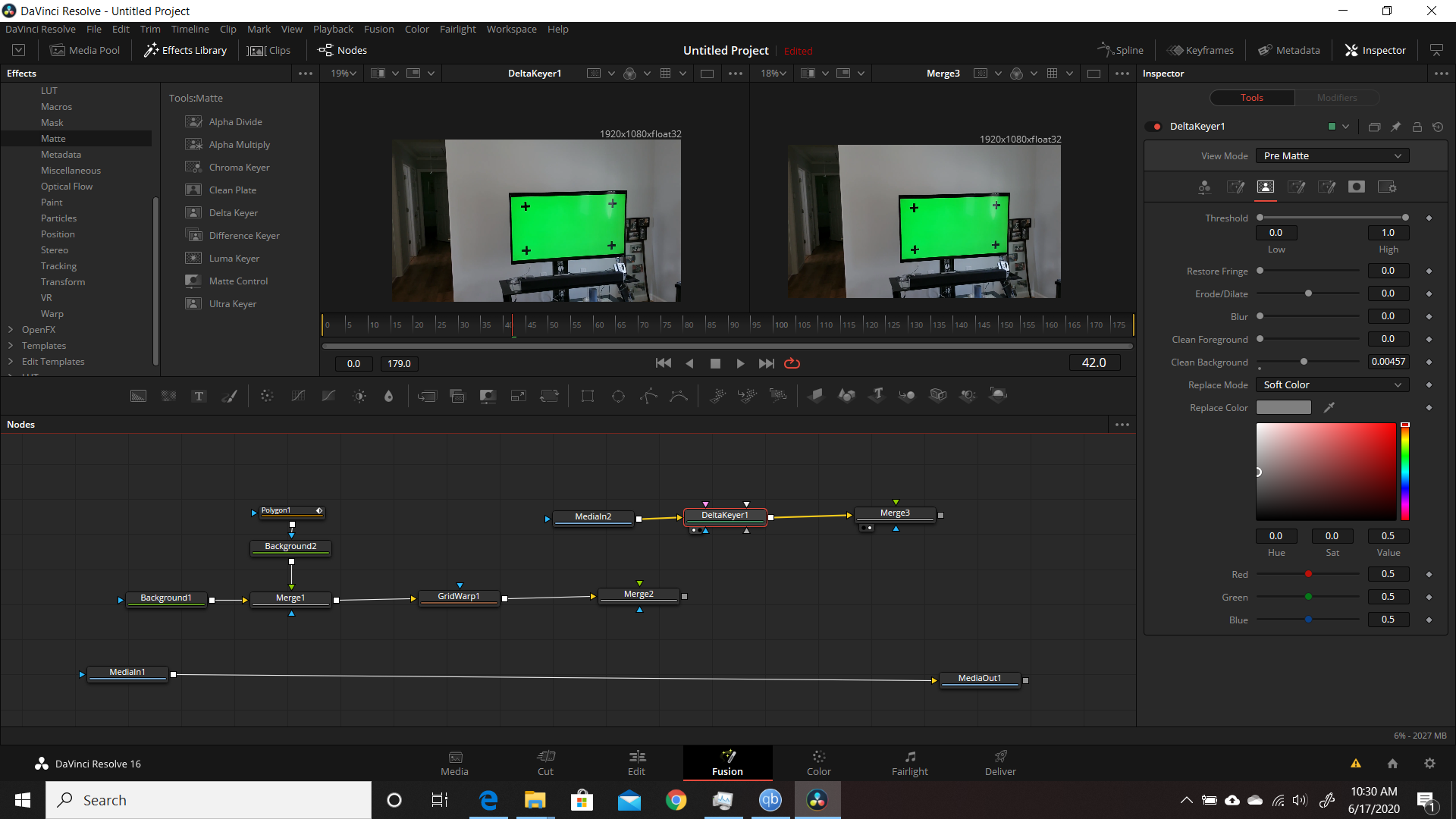1456x819 pixels.
Task: Toggle the Effects Library panel
Action: click(186, 50)
